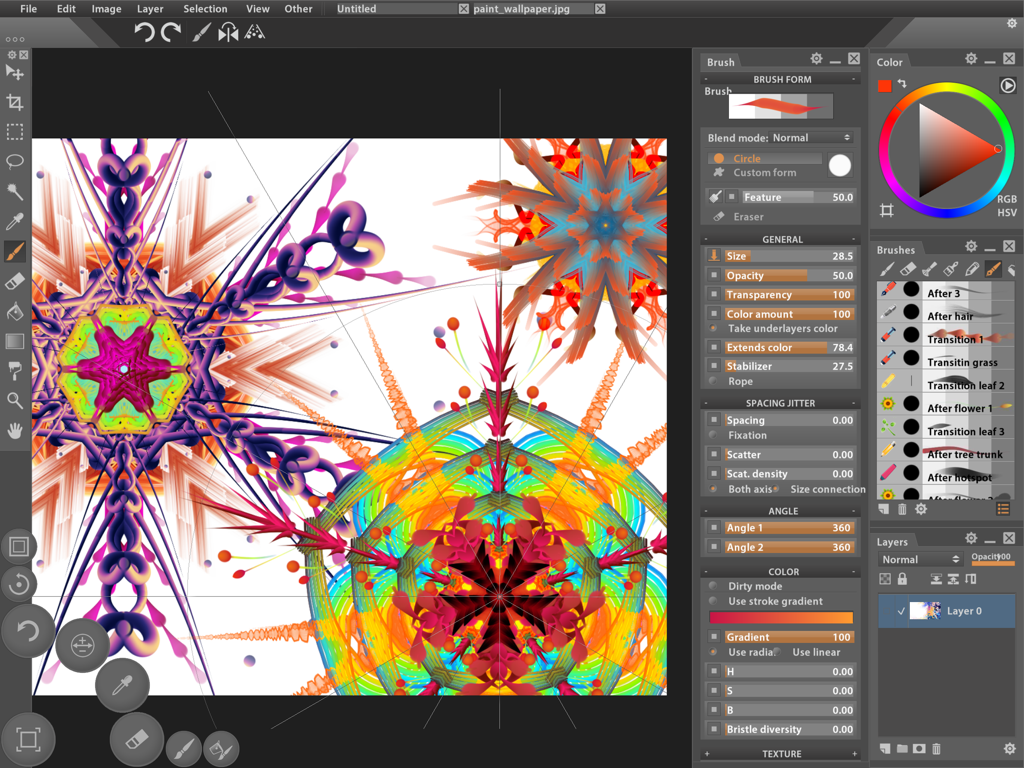Open the Image menu
This screenshot has width=1024, height=768.
pyautogui.click(x=106, y=9)
